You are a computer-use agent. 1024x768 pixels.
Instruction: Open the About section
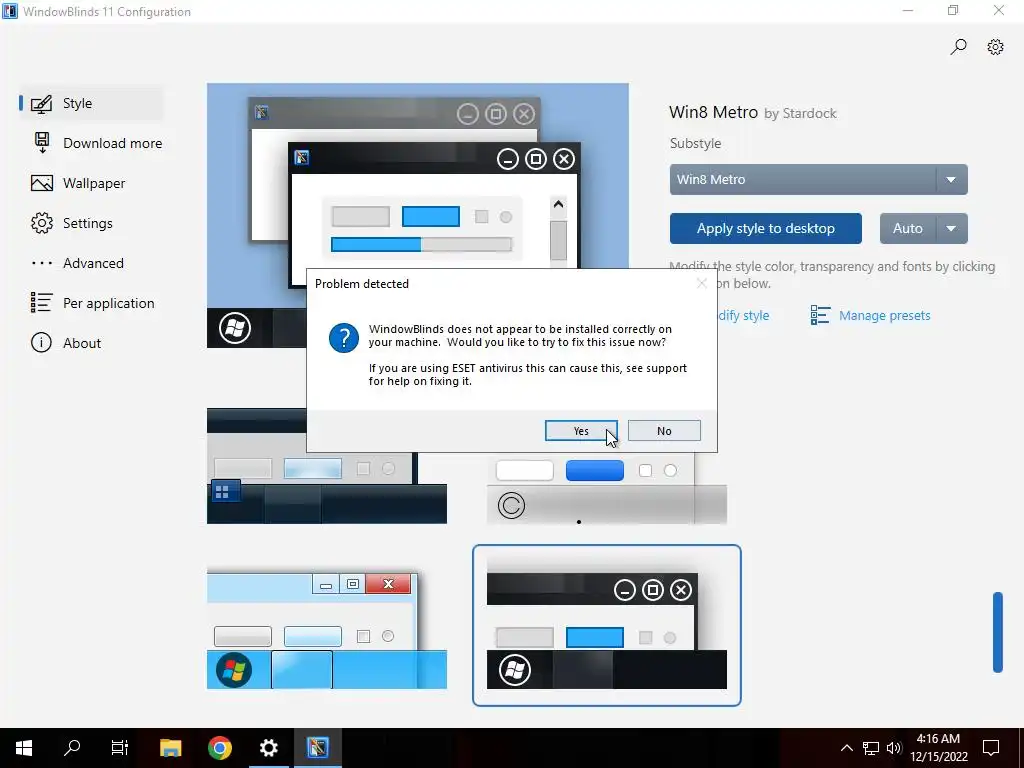click(91, 343)
